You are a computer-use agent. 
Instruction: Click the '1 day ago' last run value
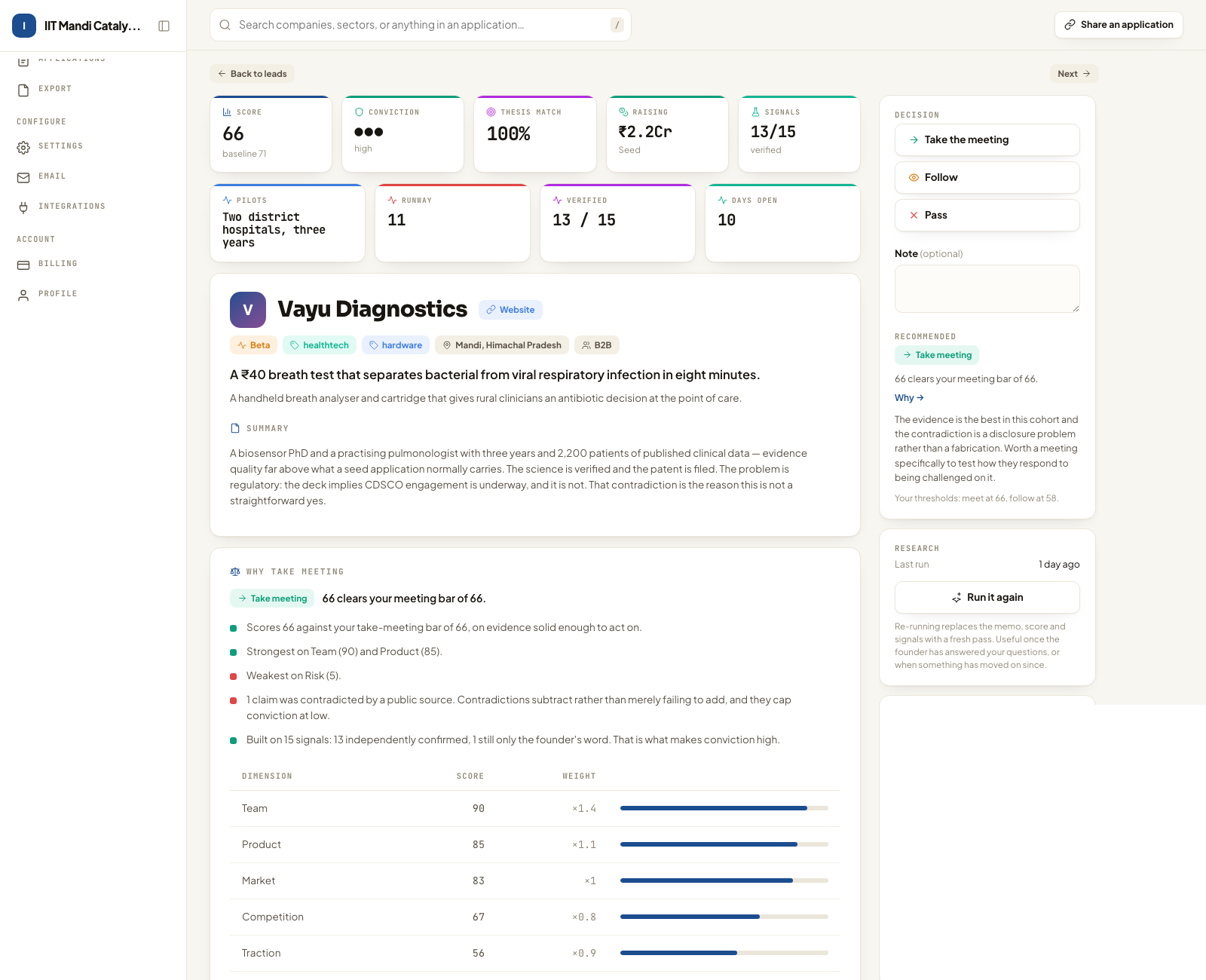click(1059, 565)
